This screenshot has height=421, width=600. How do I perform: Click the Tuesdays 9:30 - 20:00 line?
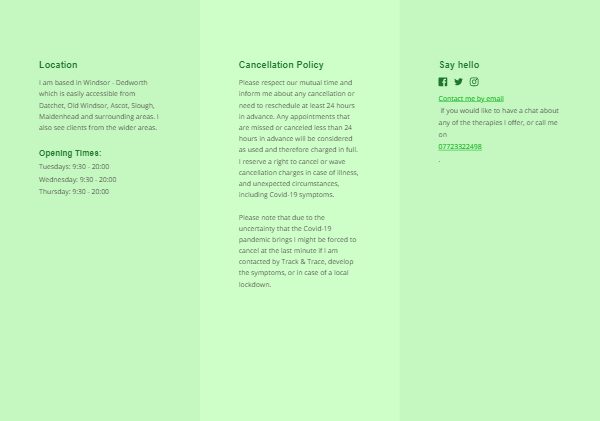74,166
